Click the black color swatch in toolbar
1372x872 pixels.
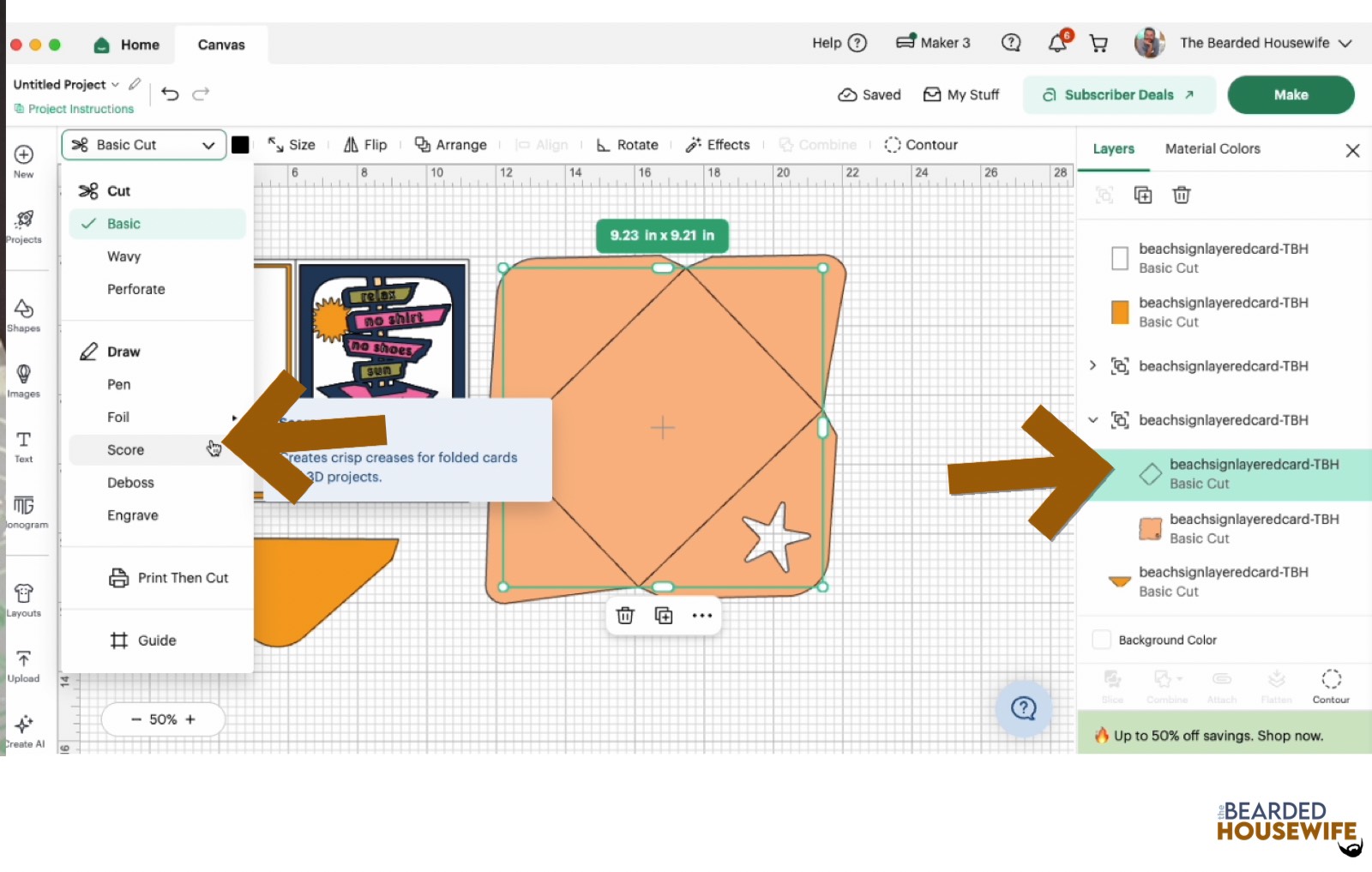point(240,145)
